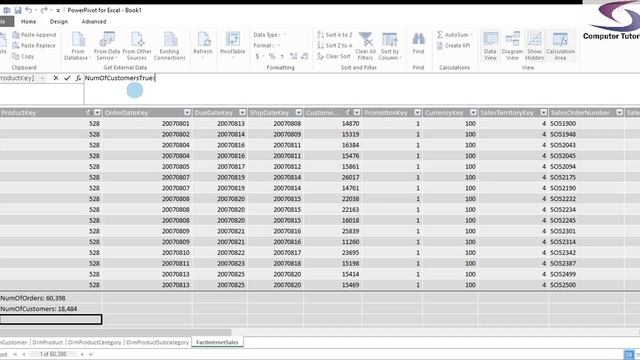This screenshot has width=640, height=360.
Task: Open CurrencyKey column filter dropdown
Action: click(473, 112)
